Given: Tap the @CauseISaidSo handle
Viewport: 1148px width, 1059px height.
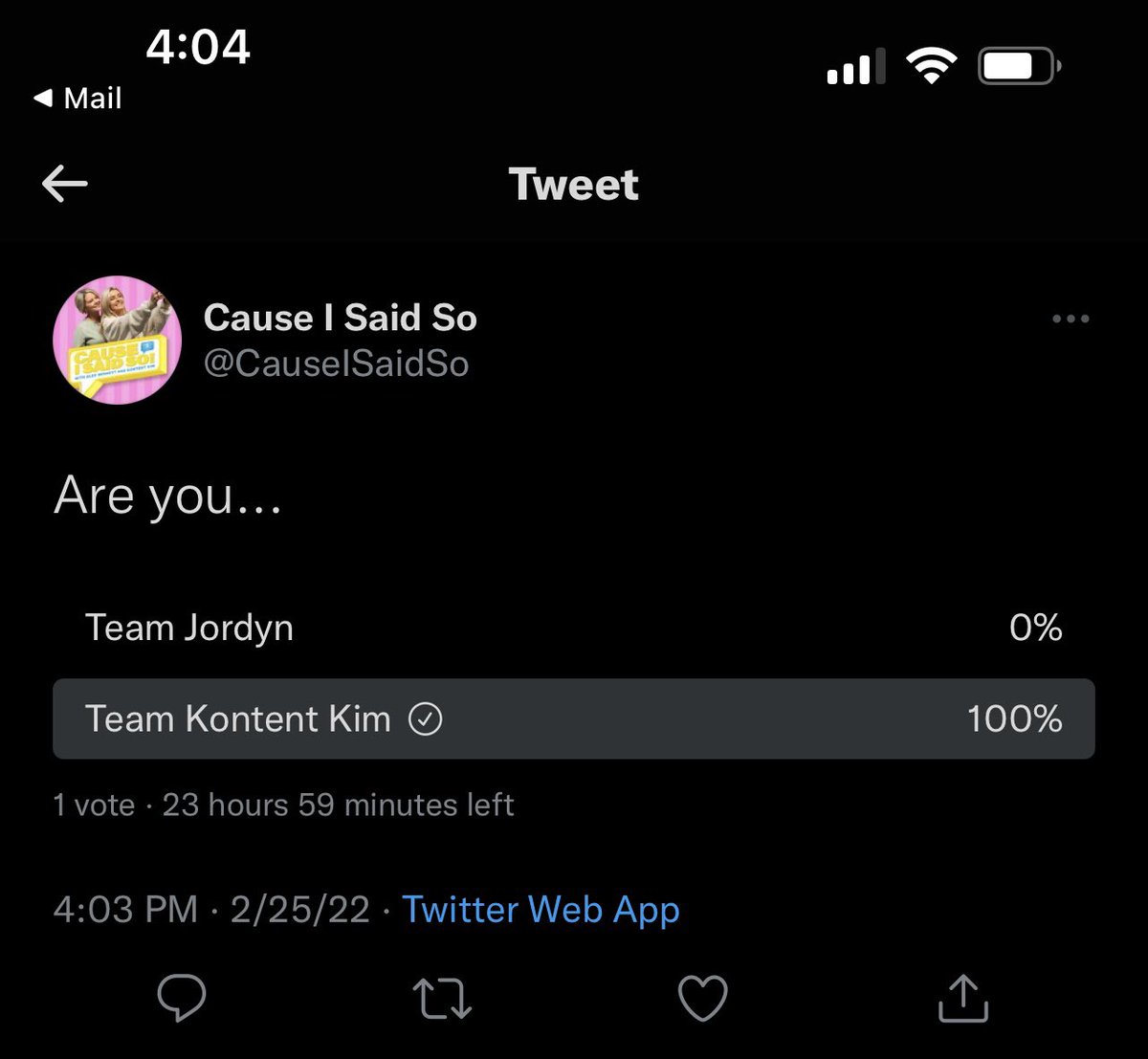Looking at the screenshot, I should pyautogui.click(x=337, y=364).
